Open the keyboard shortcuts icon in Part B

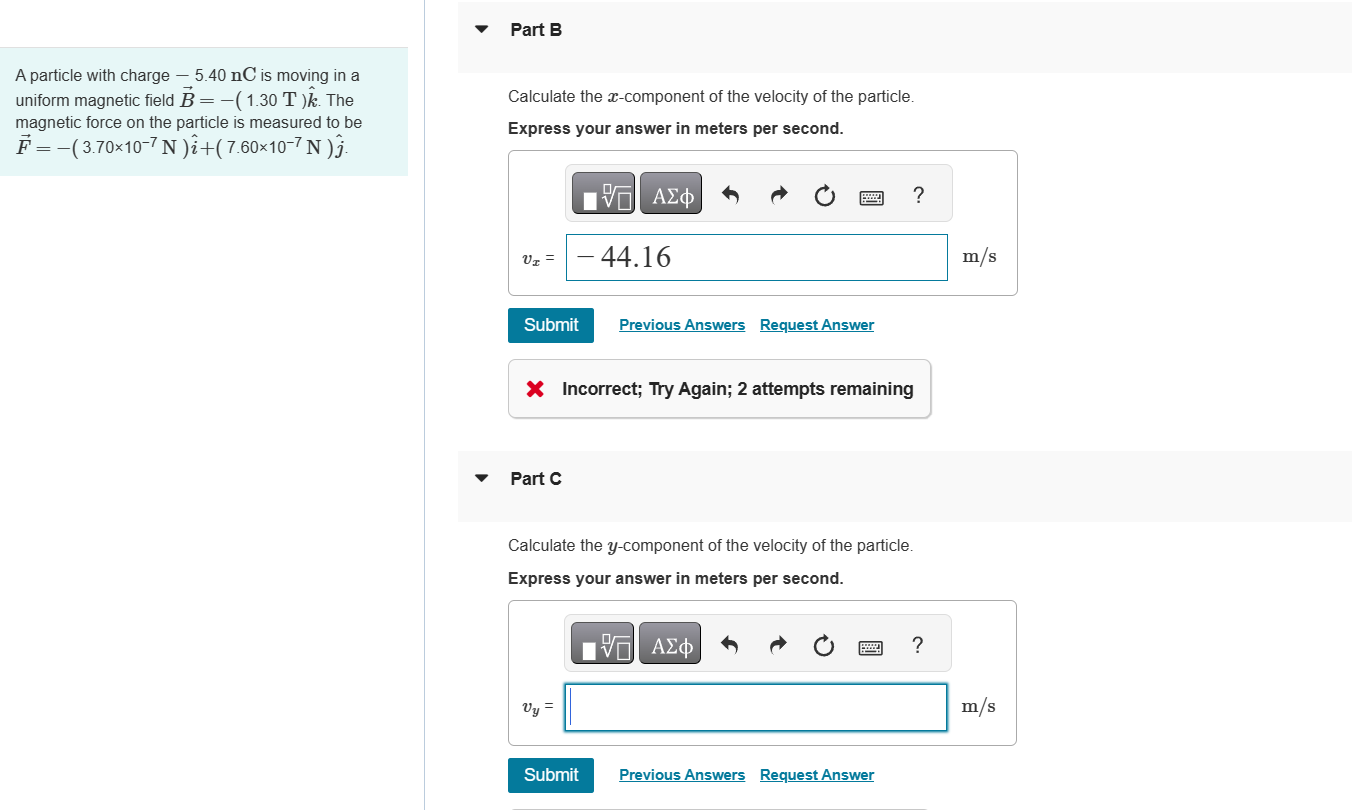coord(871,196)
